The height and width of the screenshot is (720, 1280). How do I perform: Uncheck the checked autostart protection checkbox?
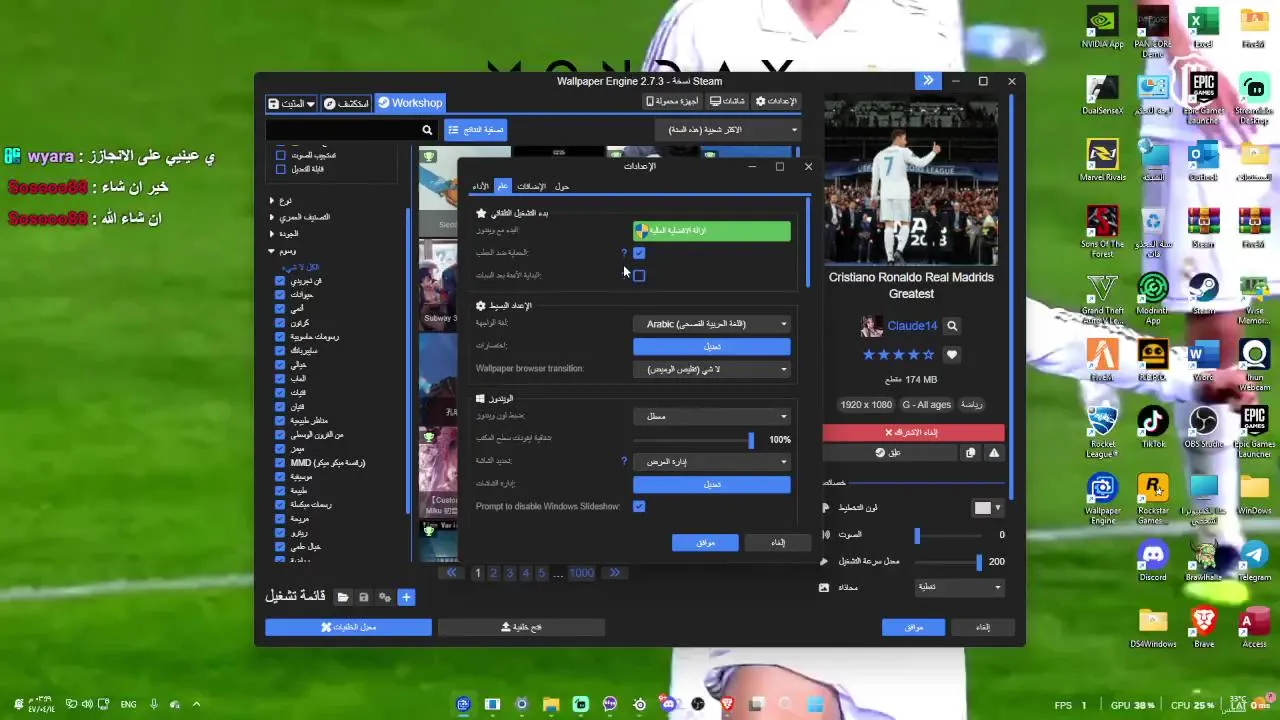tap(639, 253)
